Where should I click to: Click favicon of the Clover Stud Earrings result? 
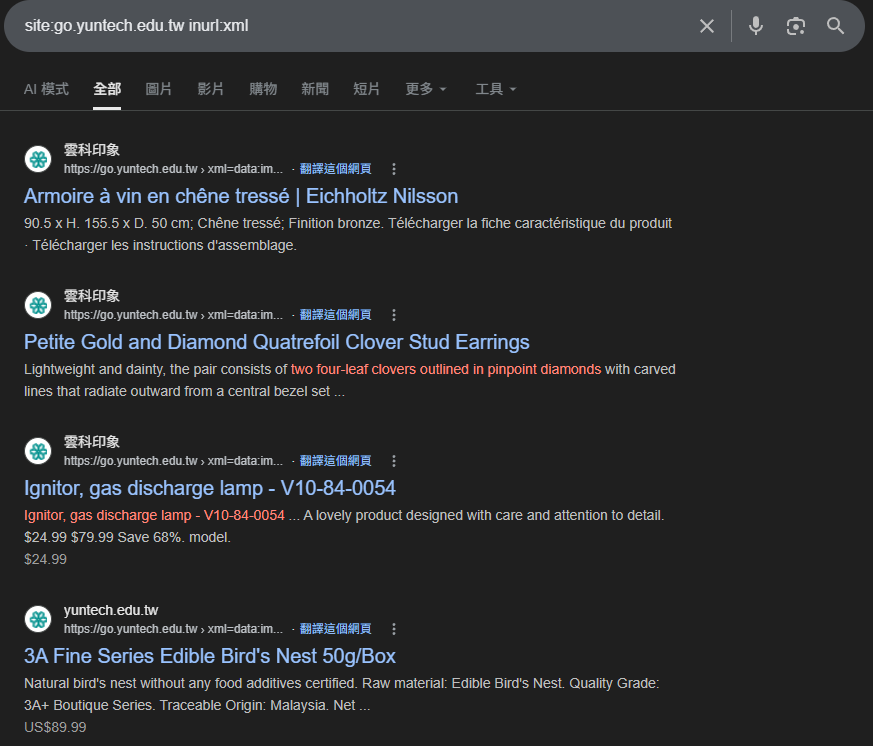[38, 305]
